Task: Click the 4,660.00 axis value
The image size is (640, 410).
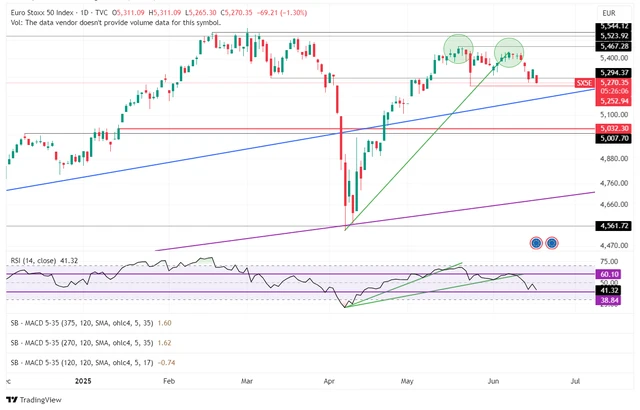Action: pyautogui.click(x=613, y=204)
